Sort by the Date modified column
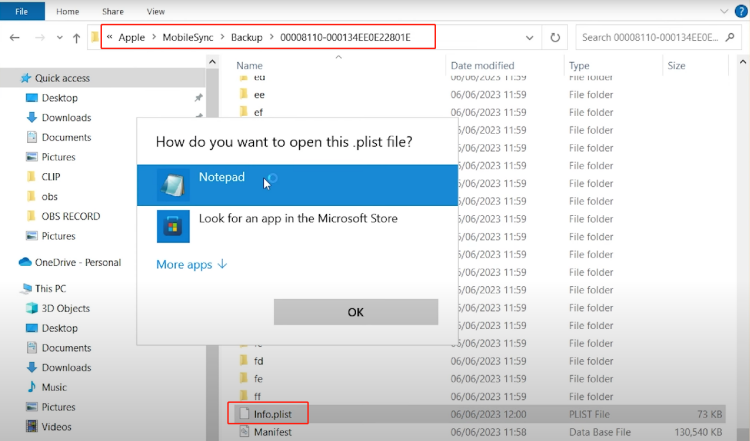 482,66
